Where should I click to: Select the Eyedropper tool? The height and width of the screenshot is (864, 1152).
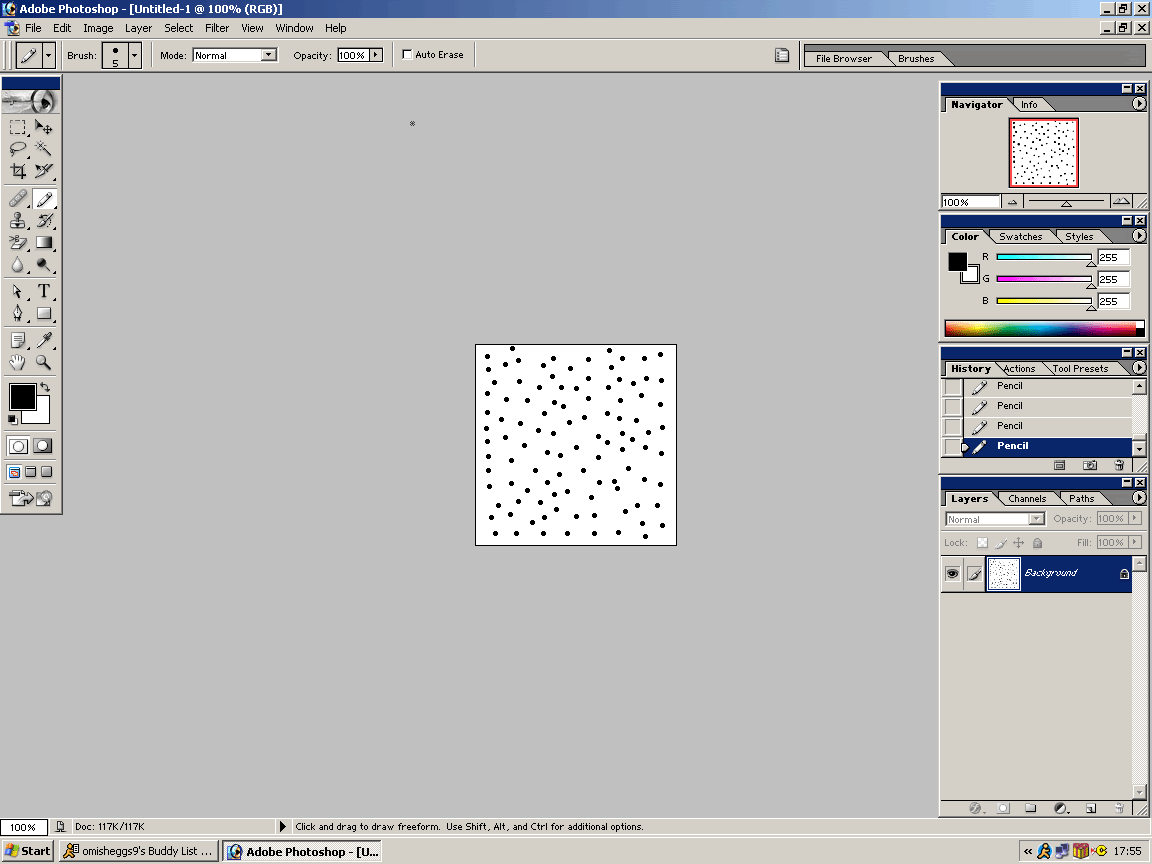(x=43, y=339)
